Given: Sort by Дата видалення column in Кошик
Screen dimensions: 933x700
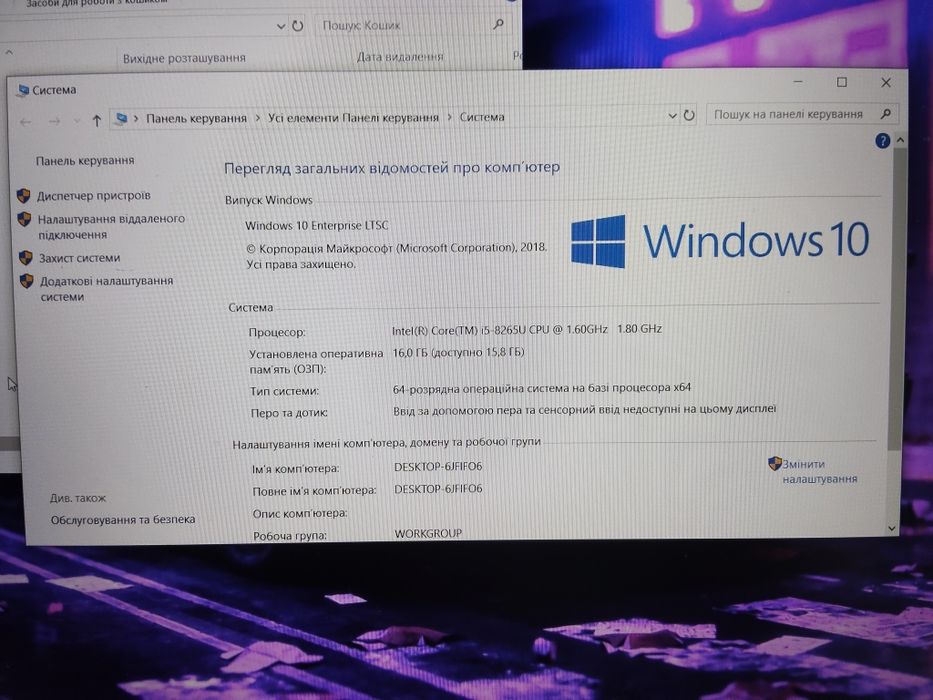Looking at the screenshot, I should pyautogui.click(x=400, y=57).
